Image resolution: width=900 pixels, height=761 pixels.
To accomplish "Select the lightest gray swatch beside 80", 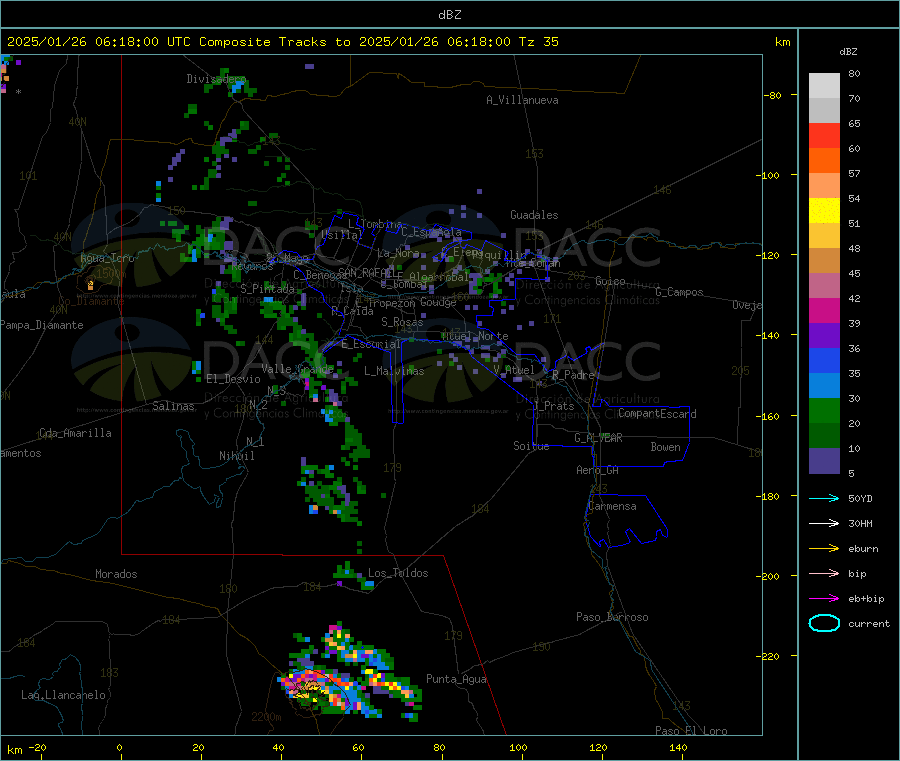I will (824, 86).
